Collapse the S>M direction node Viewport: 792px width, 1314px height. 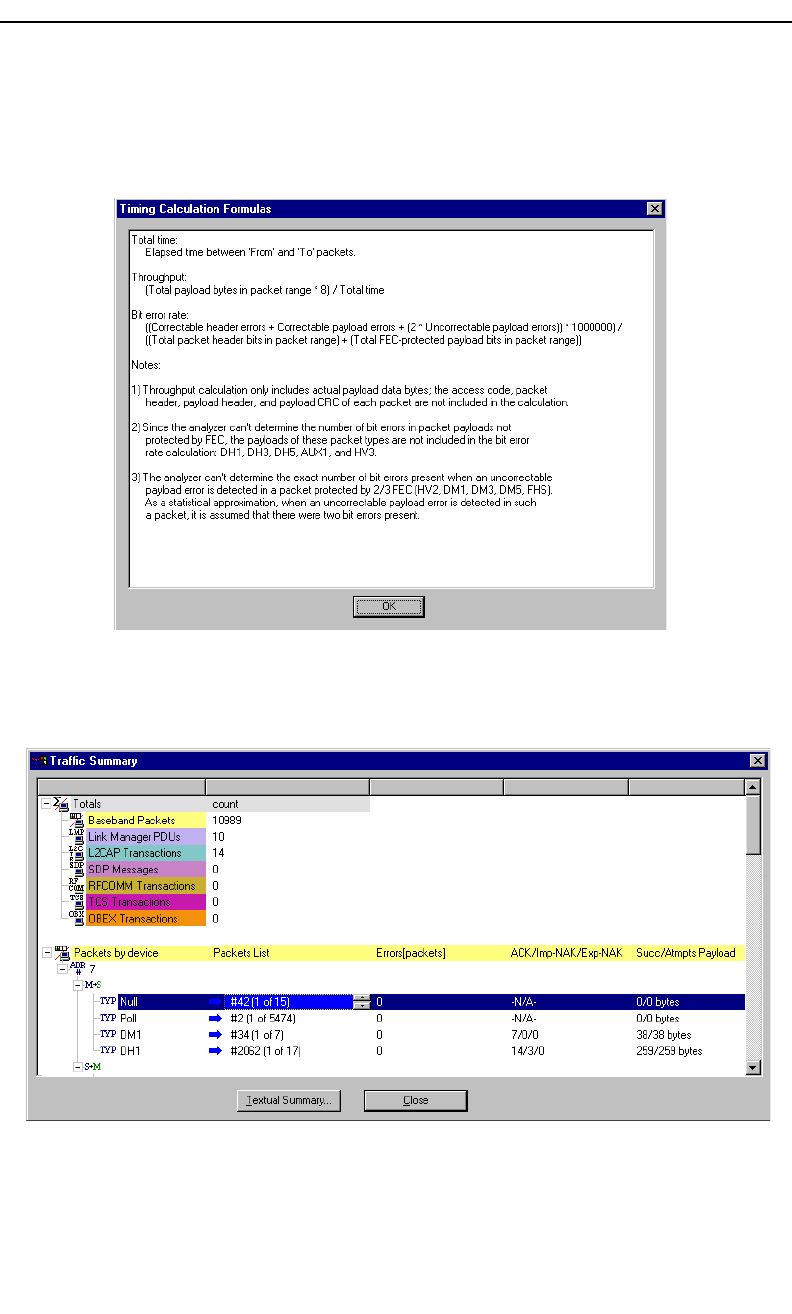click(78, 1067)
